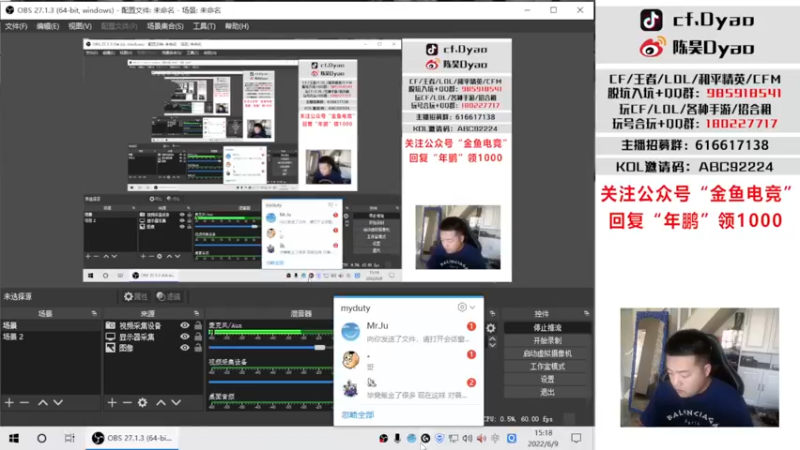Select scene 场景 in scenes list
This screenshot has height=450, width=800.
51,326
